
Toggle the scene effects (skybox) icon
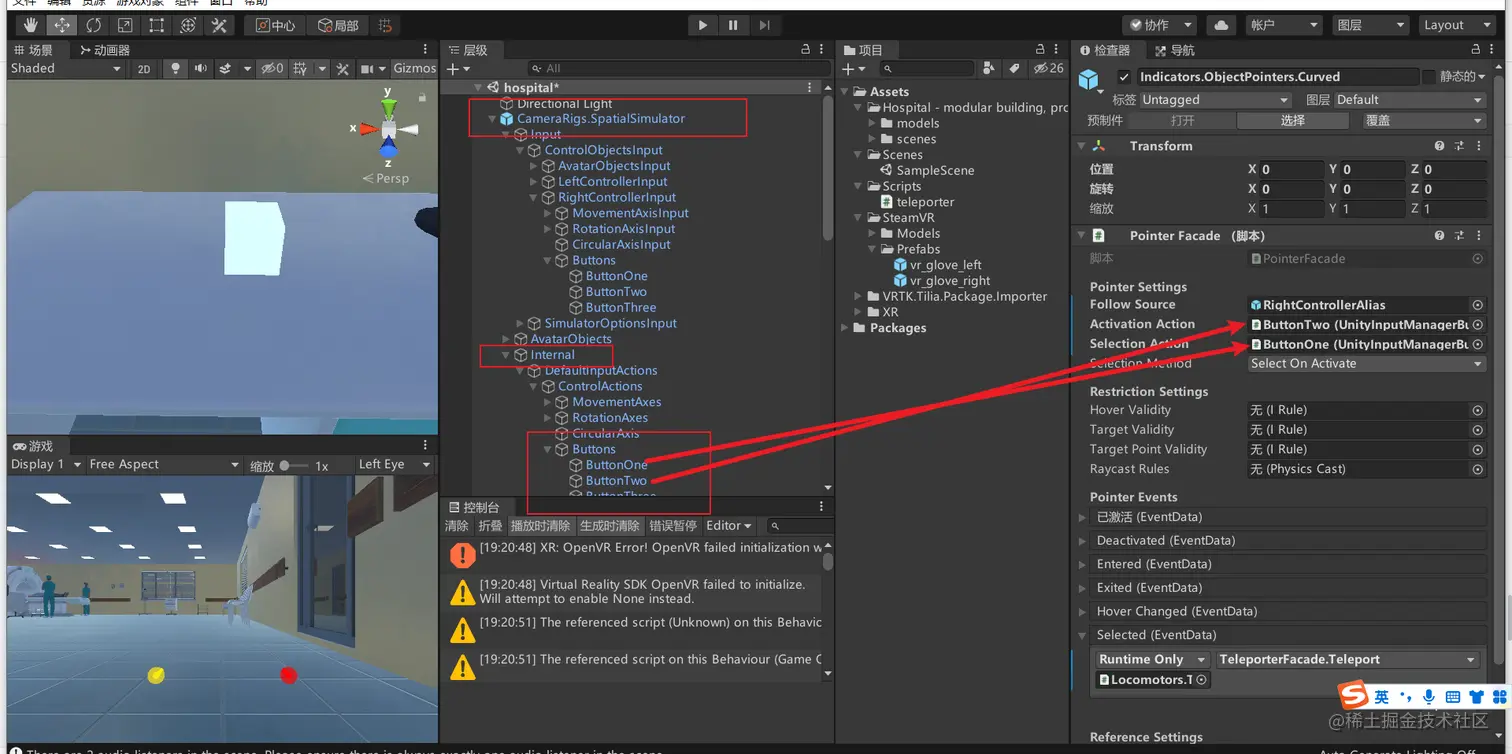click(x=225, y=68)
